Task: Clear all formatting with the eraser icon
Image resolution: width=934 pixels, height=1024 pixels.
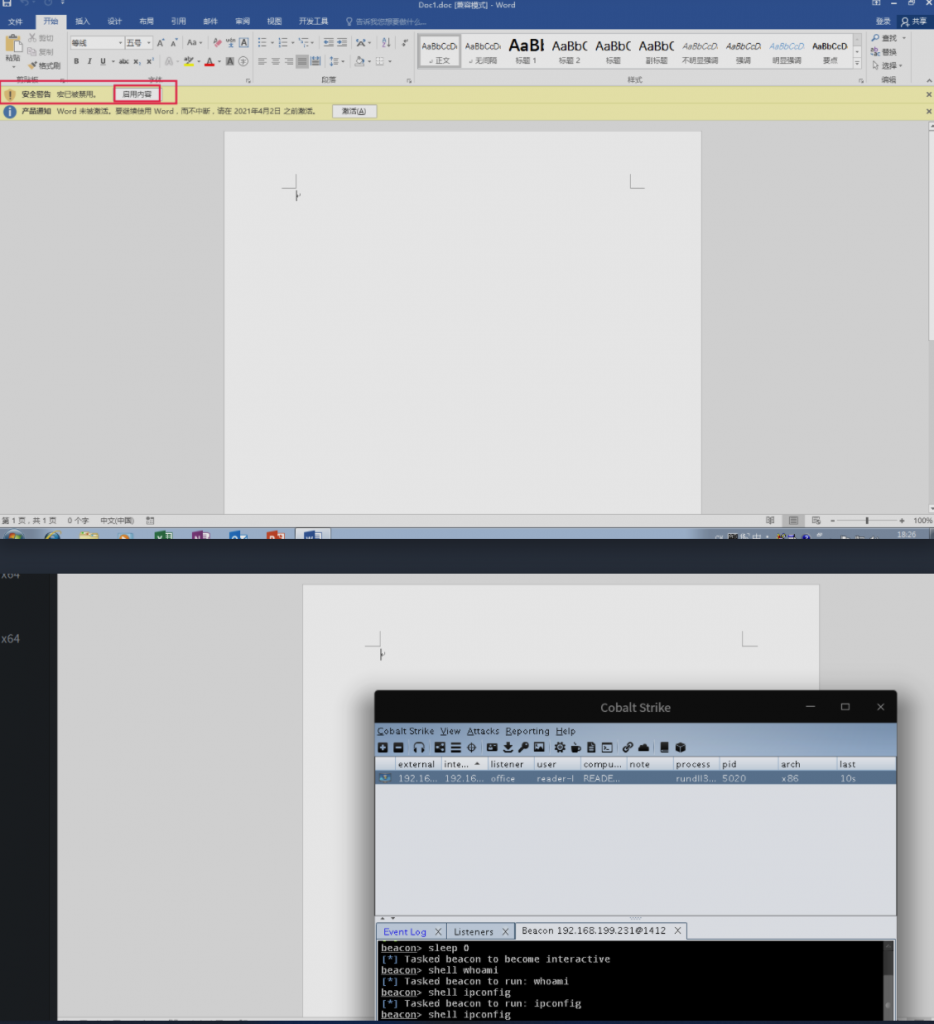Action: pyautogui.click(x=217, y=42)
